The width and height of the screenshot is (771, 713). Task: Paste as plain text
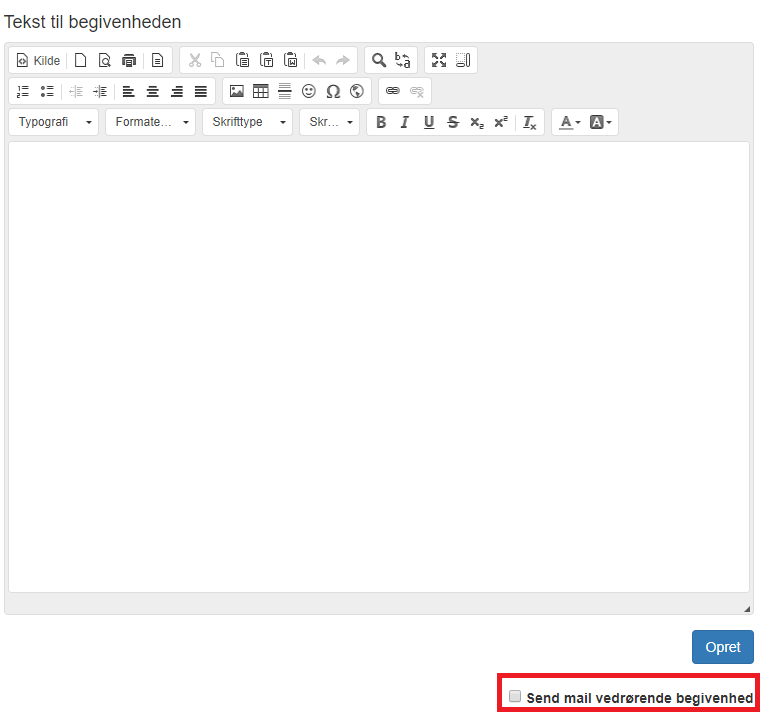[x=266, y=60]
